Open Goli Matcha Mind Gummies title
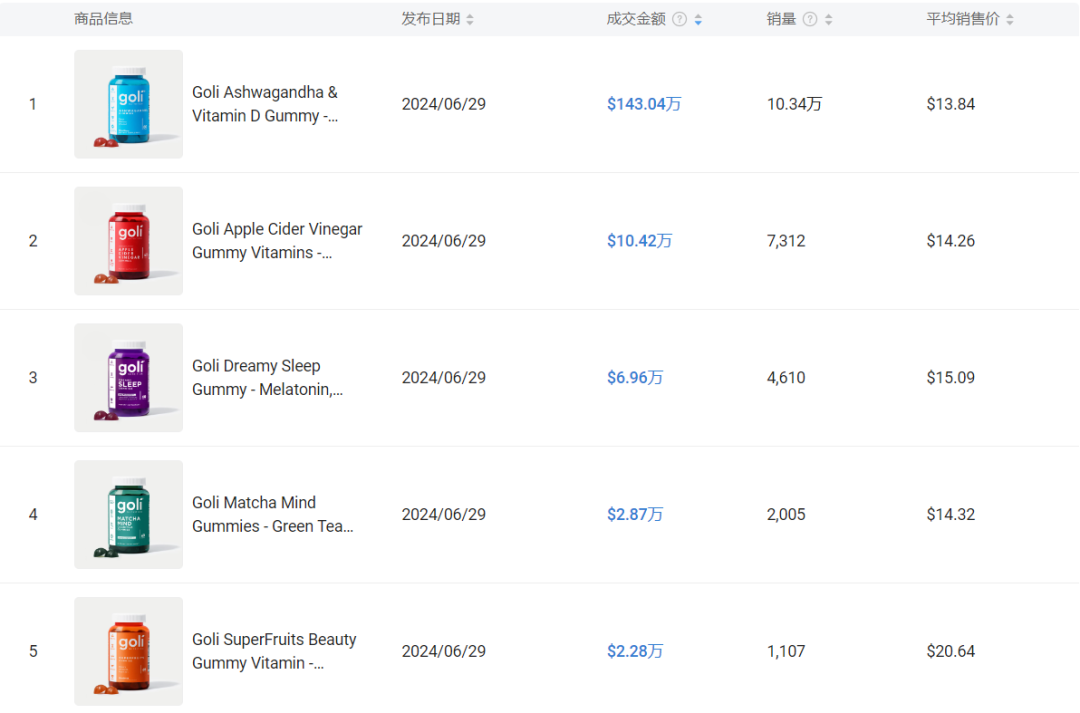1080x713 pixels. pos(273,515)
